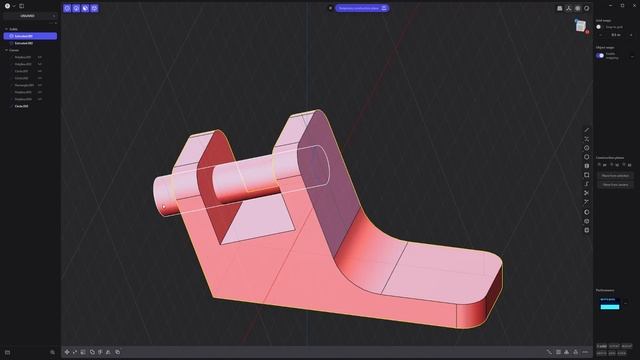Screen dimensions: 640x360
Task: Toggle the sidebar layout icon
Action: coord(22,6)
